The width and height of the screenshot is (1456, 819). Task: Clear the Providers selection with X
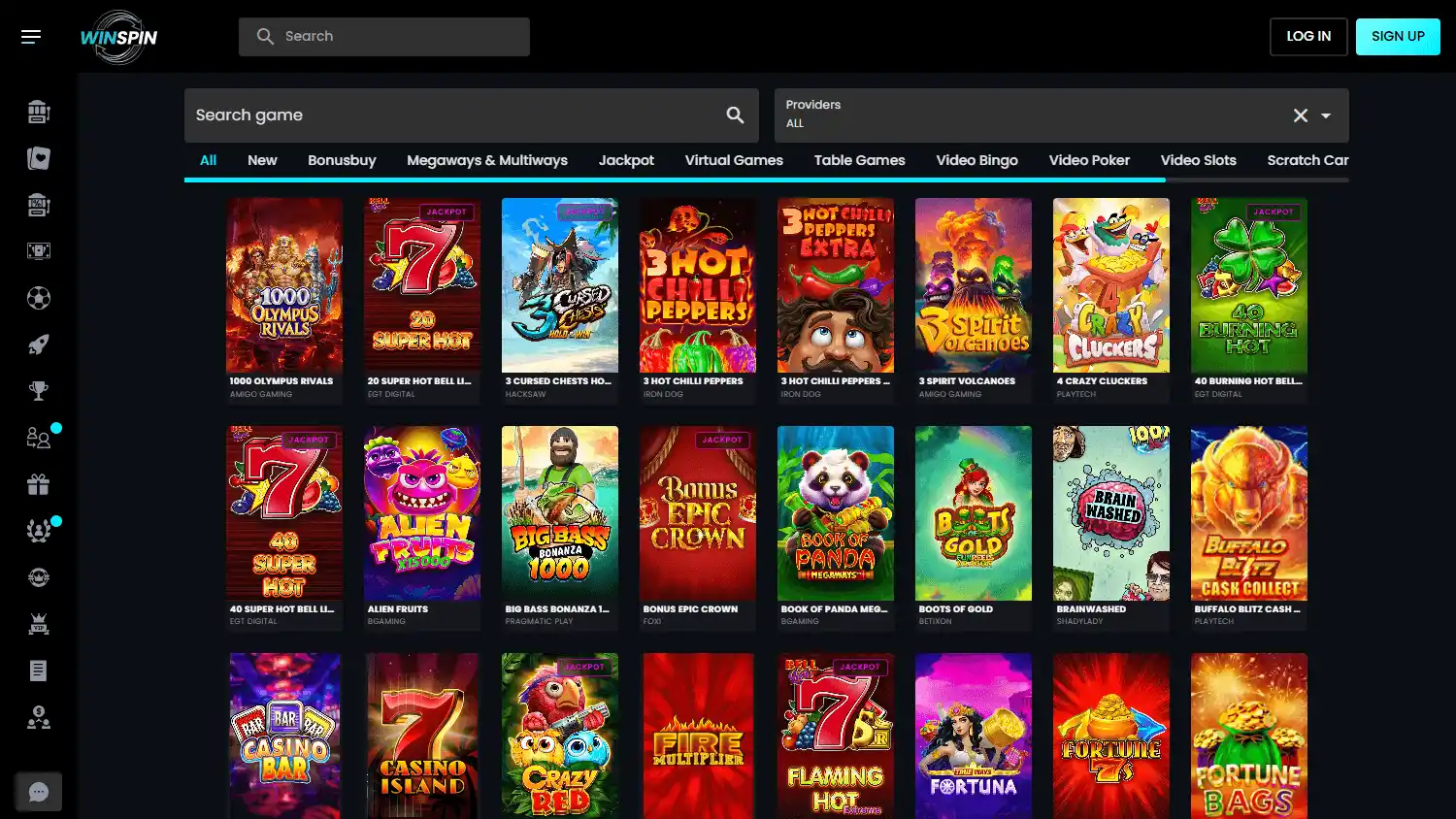coord(1301,115)
